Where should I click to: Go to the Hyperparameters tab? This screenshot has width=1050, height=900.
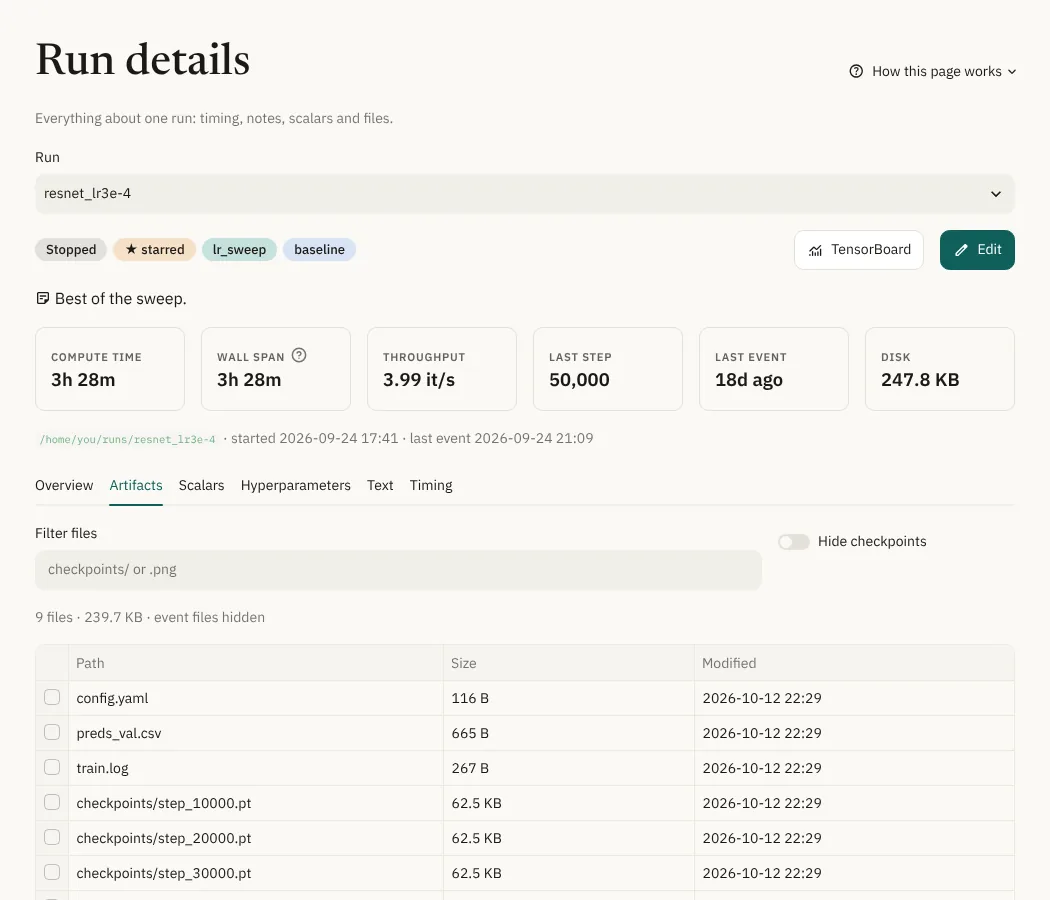(x=295, y=485)
